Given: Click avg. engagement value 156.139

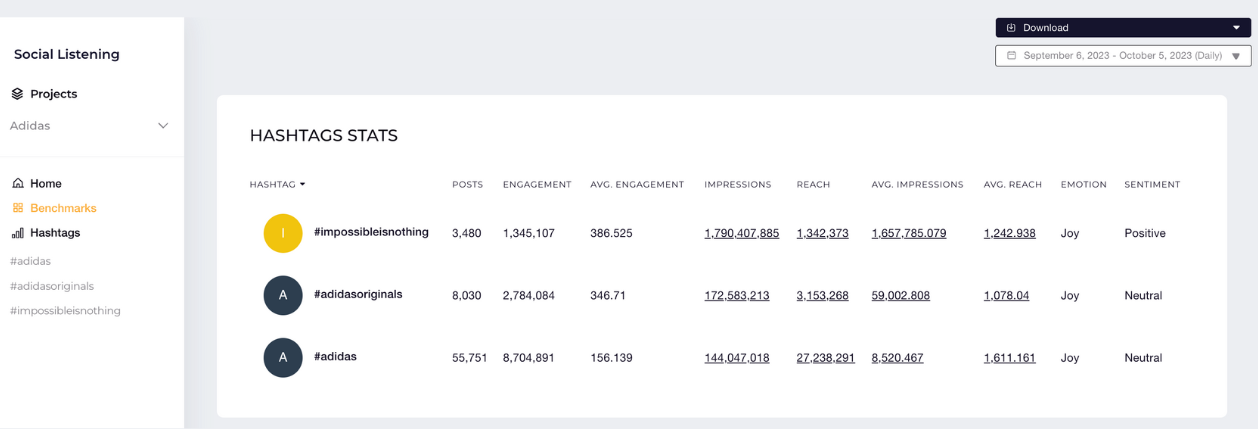Looking at the screenshot, I should [x=611, y=358].
